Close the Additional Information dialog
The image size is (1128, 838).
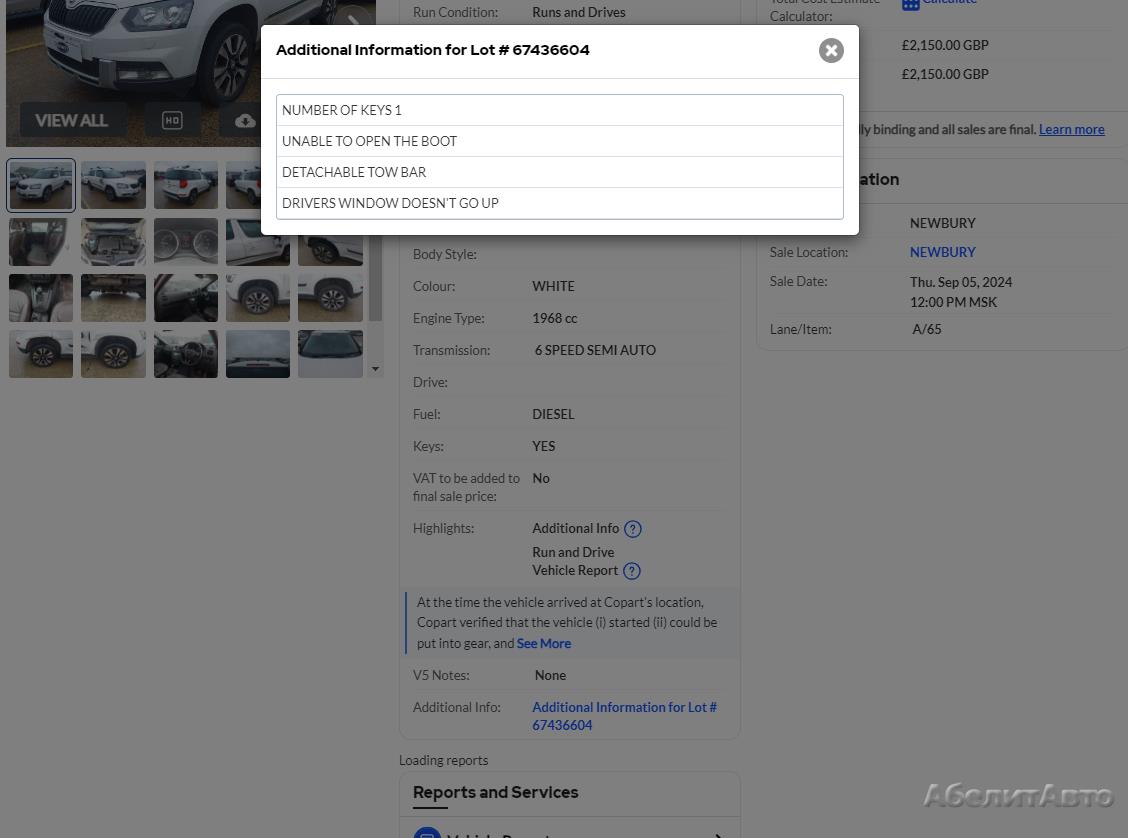tap(831, 51)
